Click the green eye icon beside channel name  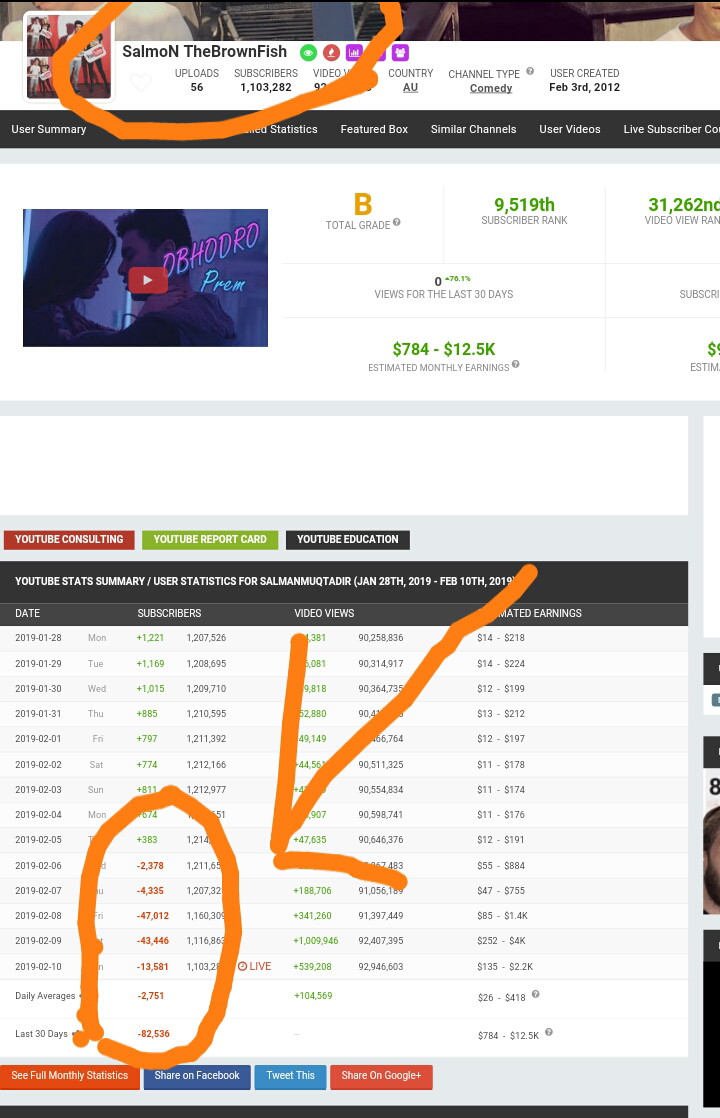(308, 52)
